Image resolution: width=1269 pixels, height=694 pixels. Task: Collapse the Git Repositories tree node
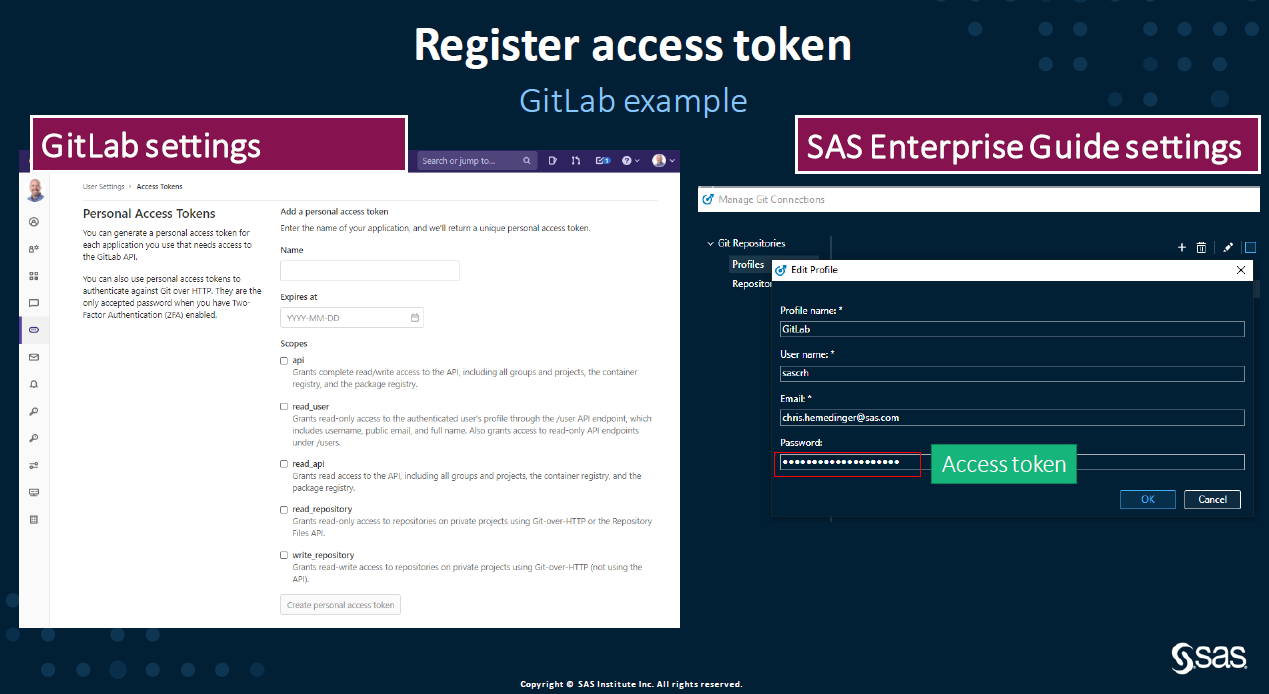(709, 243)
